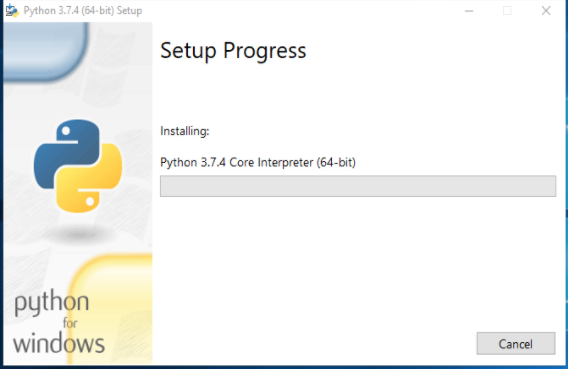The width and height of the screenshot is (568, 369).
Task: Click the greyed-out maximize button
Action: [507, 11]
